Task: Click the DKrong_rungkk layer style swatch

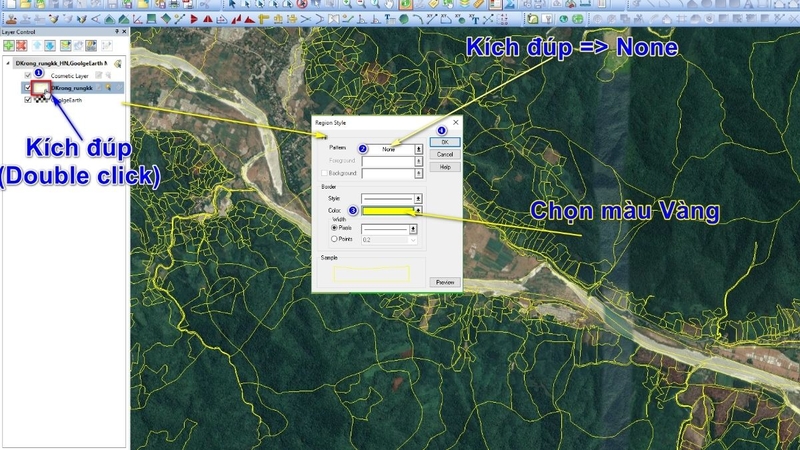Action: (x=40, y=88)
